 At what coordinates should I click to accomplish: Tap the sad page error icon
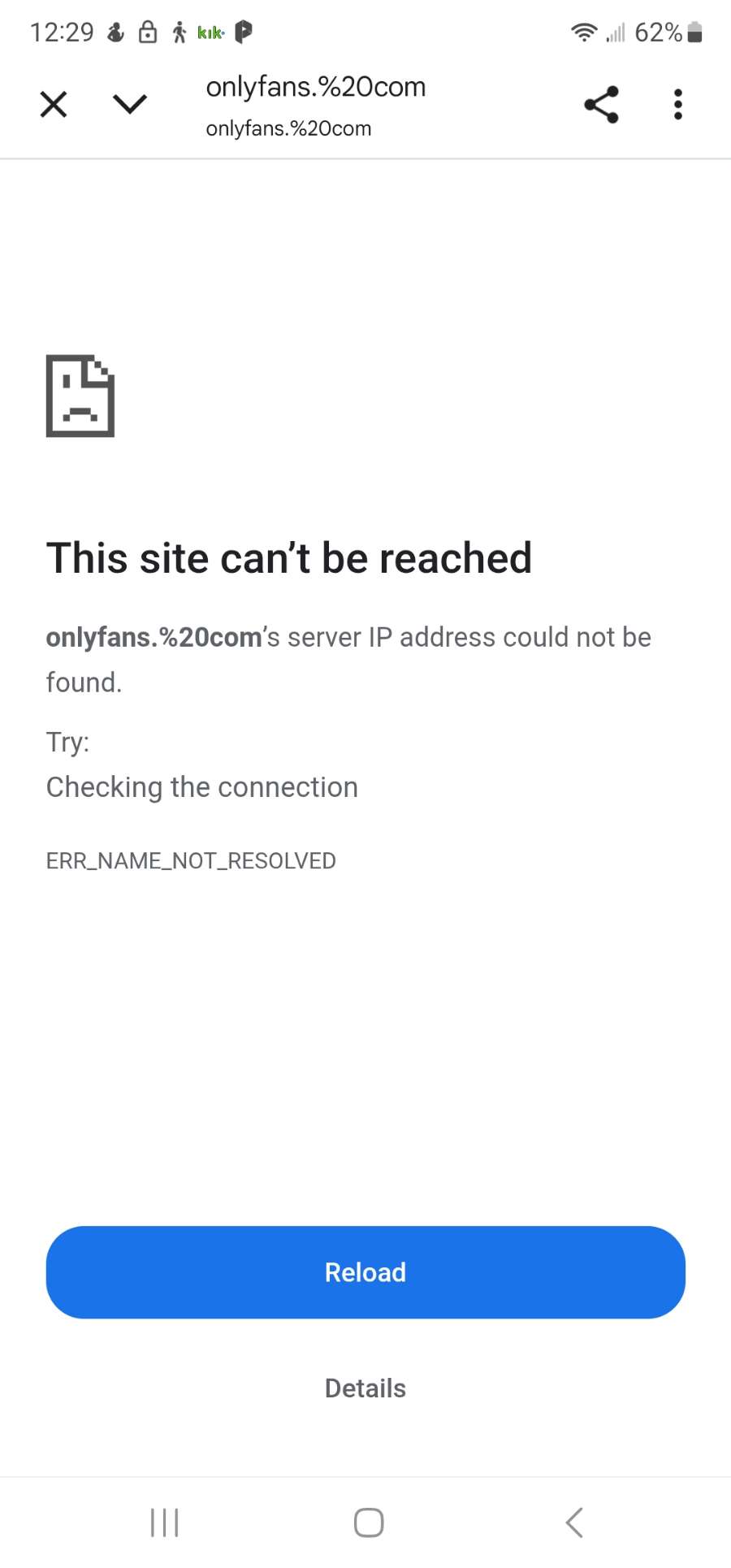(80, 396)
